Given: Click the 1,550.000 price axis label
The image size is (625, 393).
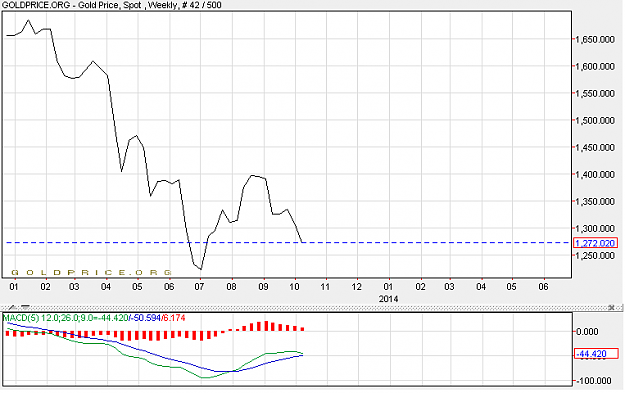Looking at the screenshot, I should (595, 94).
